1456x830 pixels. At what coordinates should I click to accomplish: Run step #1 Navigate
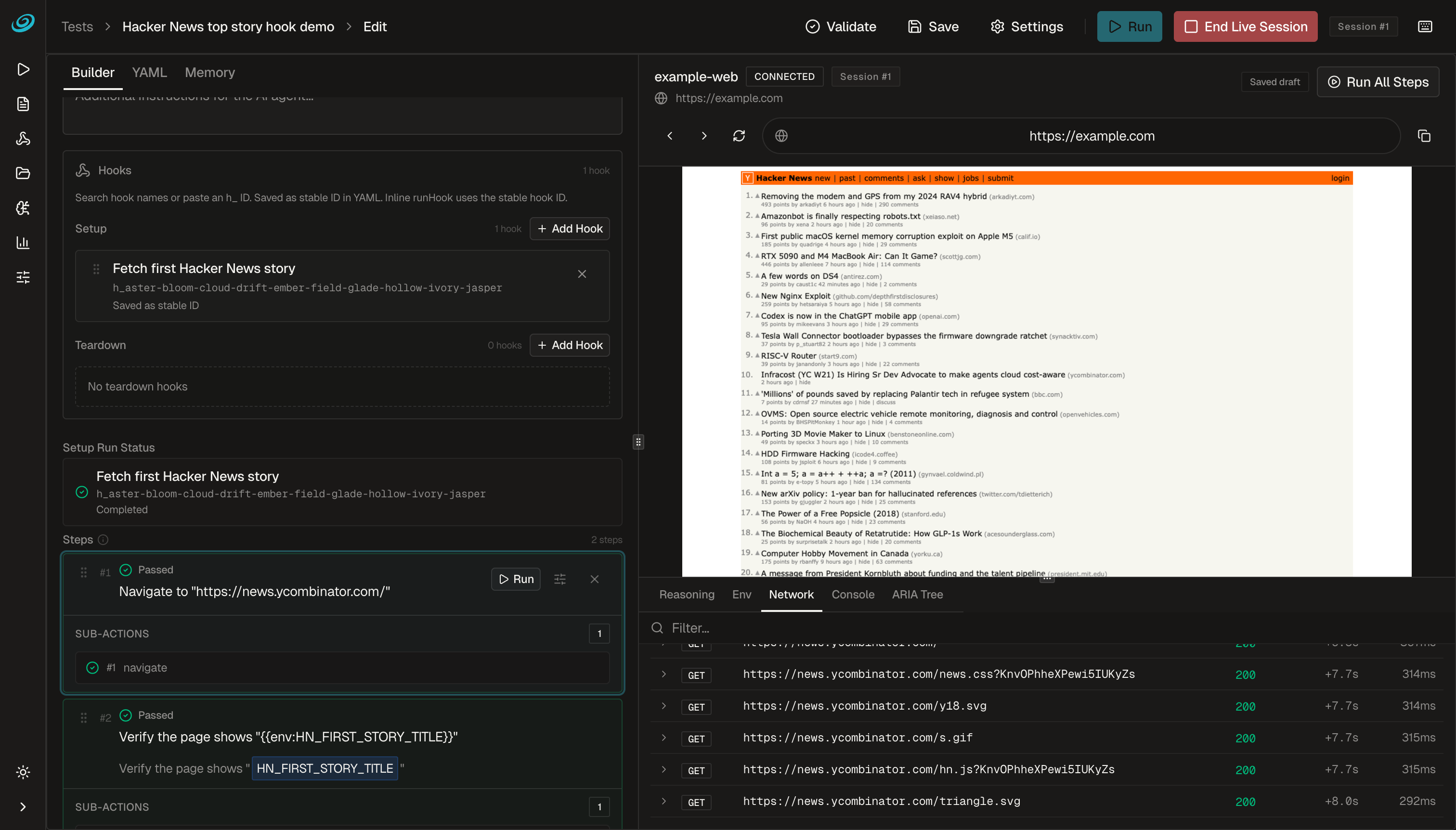tap(515, 579)
